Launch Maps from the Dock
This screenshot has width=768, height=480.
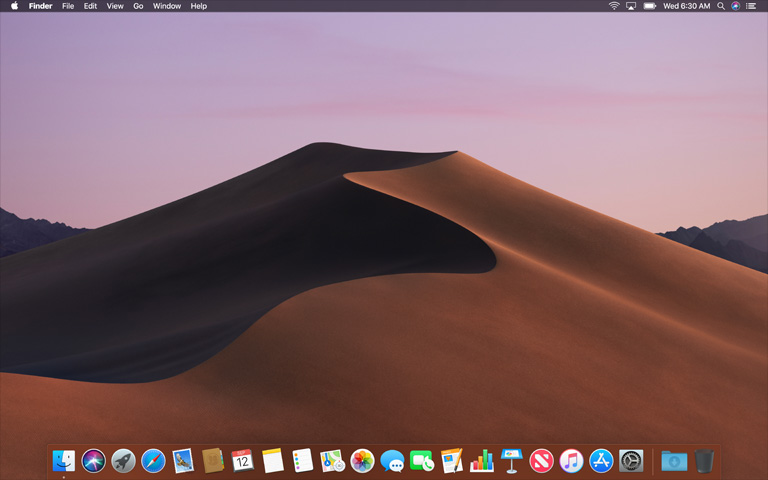333,461
